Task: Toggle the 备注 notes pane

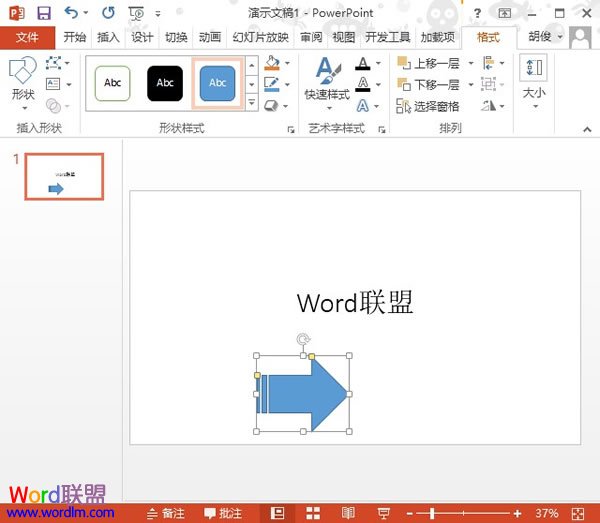Action: (x=165, y=513)
